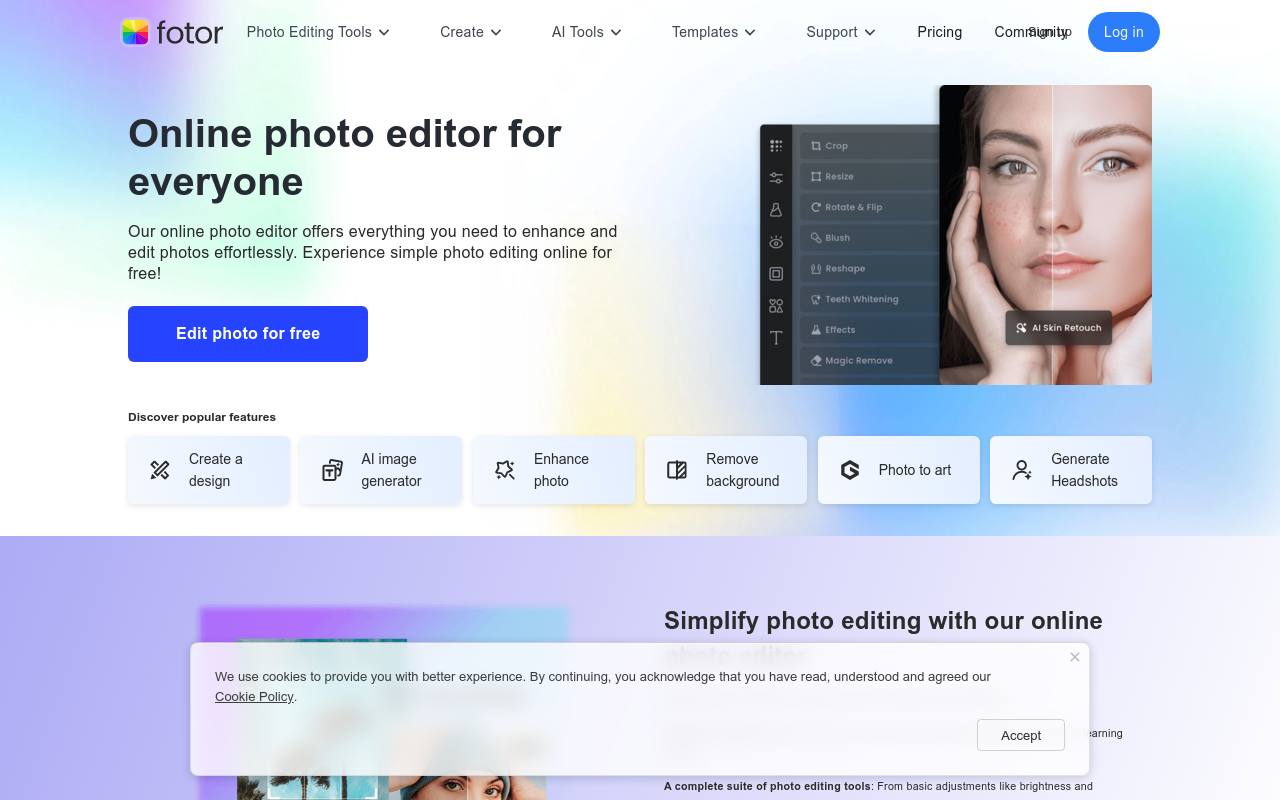The width and height of the screenshot is (1280, 800).
Task: Select Crop in the editor preview panel
Action: [x=869, y=146]
